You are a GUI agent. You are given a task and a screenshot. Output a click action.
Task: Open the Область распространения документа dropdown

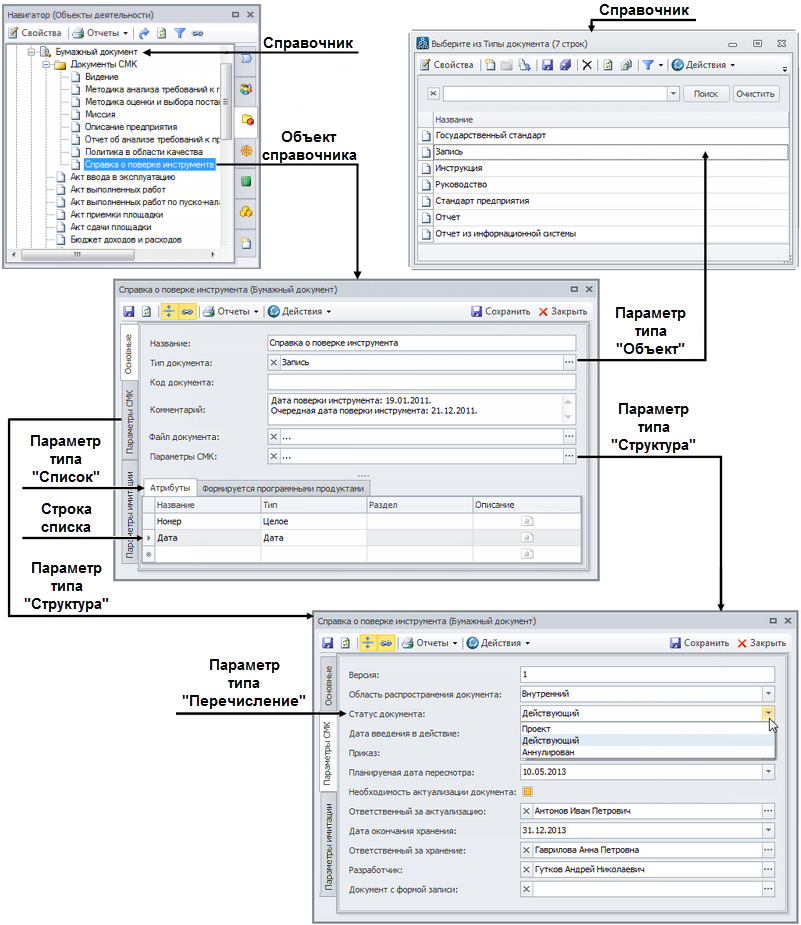[x=768, y=693]
